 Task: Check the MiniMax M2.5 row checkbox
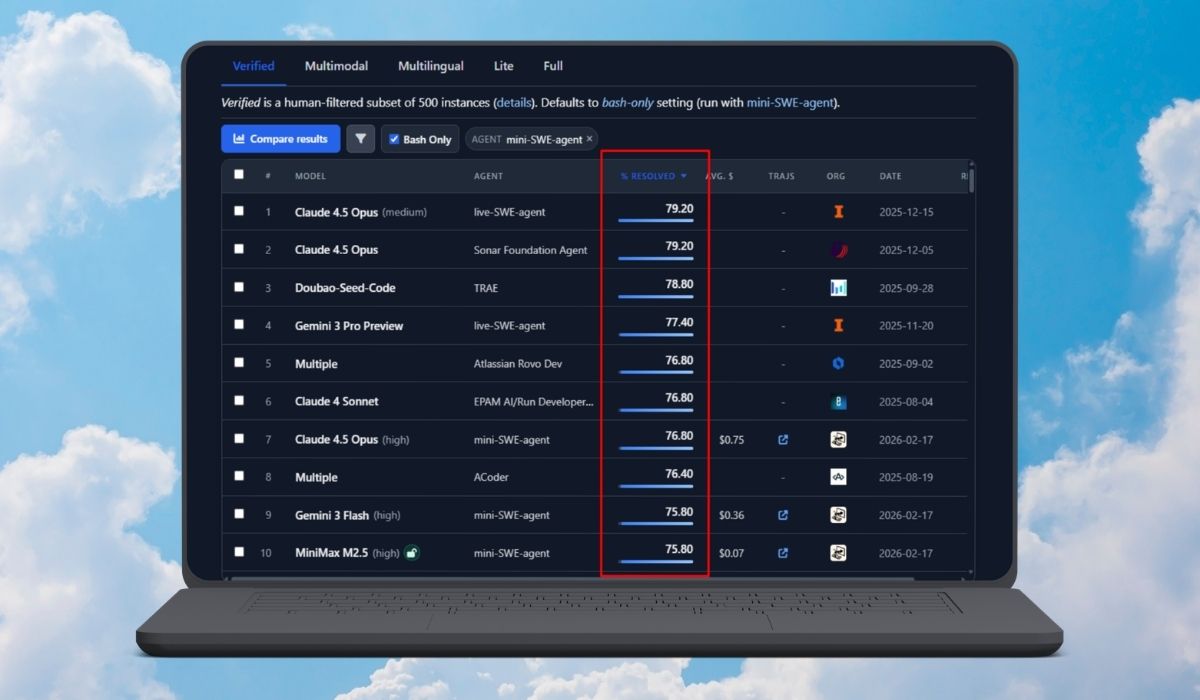pos(238,552)
